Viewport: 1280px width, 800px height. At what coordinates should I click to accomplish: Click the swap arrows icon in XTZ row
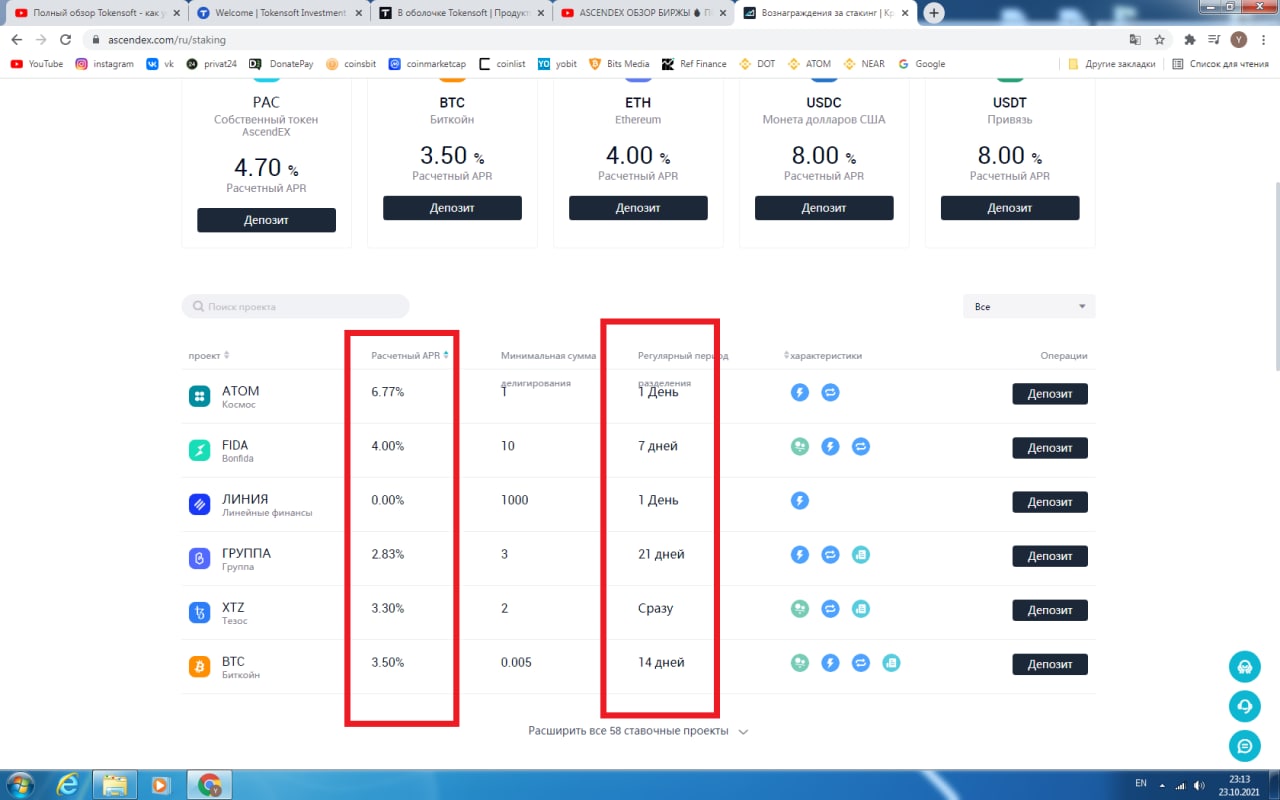point(830,609)
